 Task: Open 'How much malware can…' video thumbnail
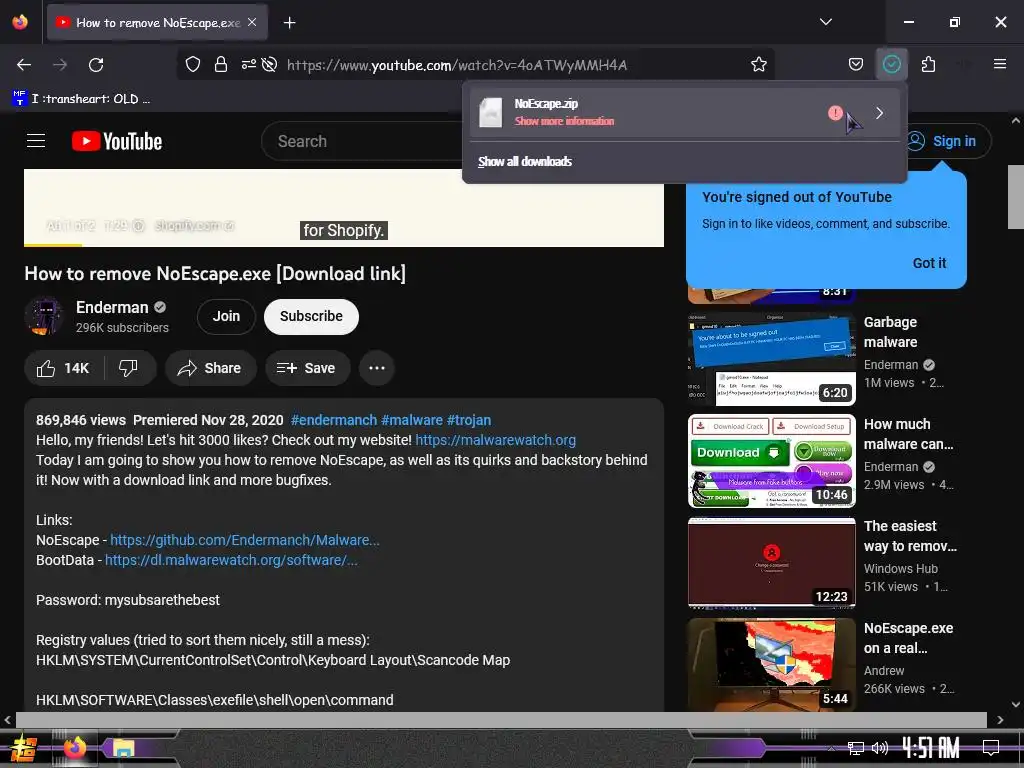click(x=771, y=461)
